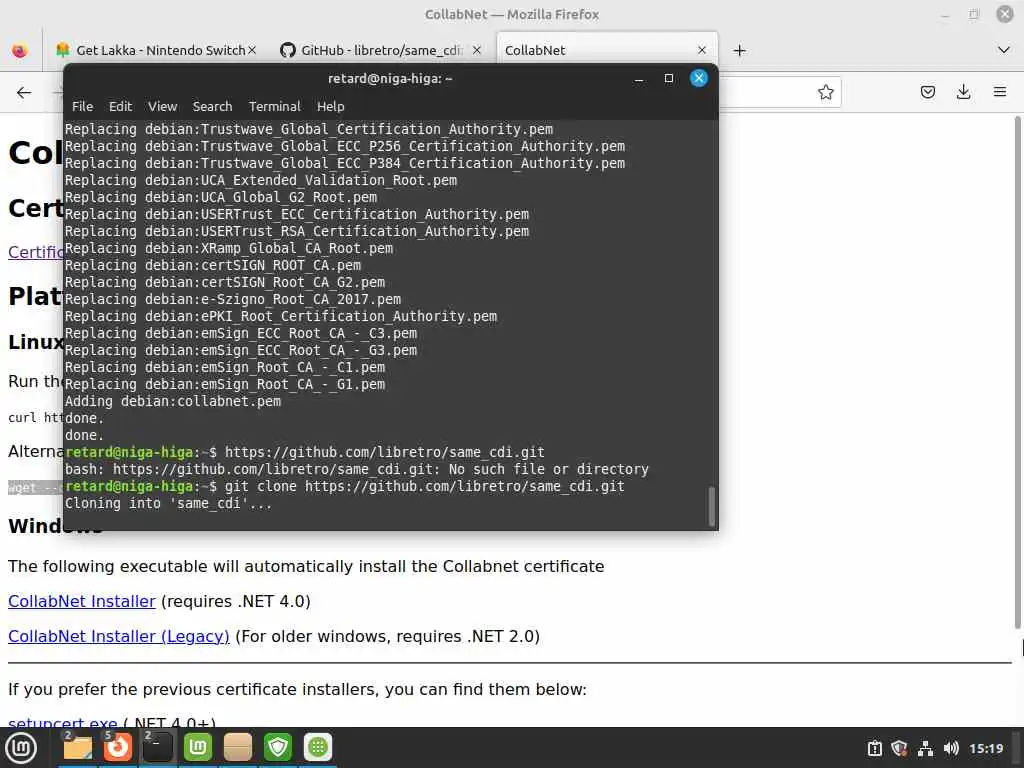This screenshot has height=768, width=1024.
Task: Open the tan package icon in taskbar
Action: click(238, 747)
